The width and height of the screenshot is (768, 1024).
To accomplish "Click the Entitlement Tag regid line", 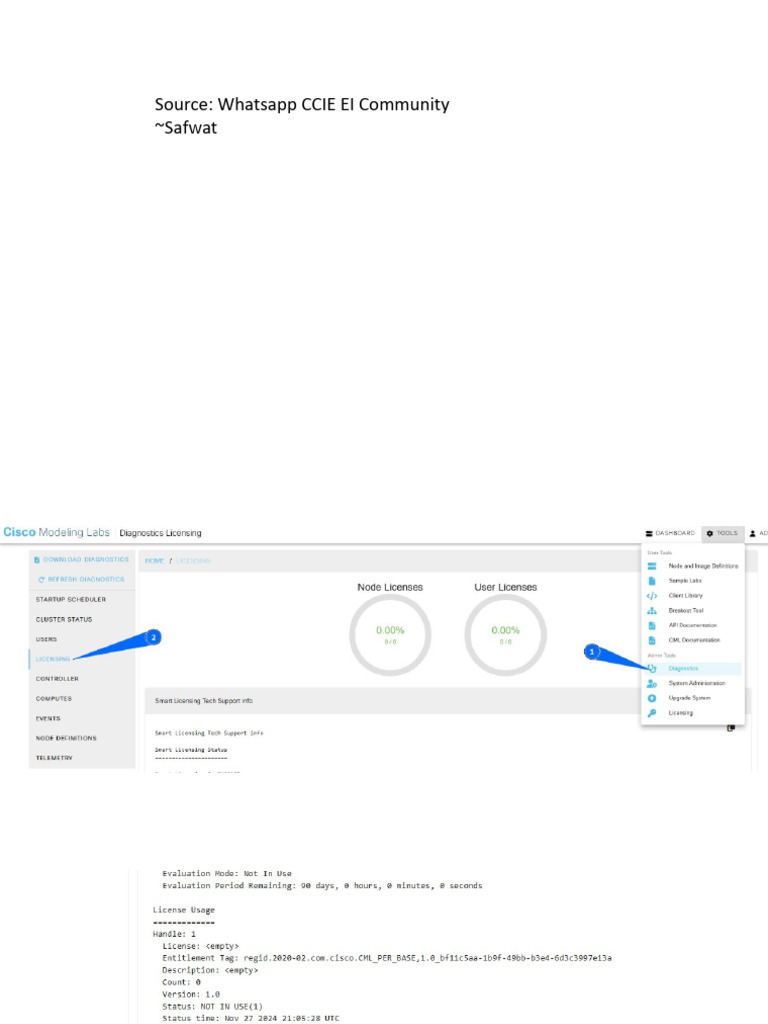I will [387, 958].
